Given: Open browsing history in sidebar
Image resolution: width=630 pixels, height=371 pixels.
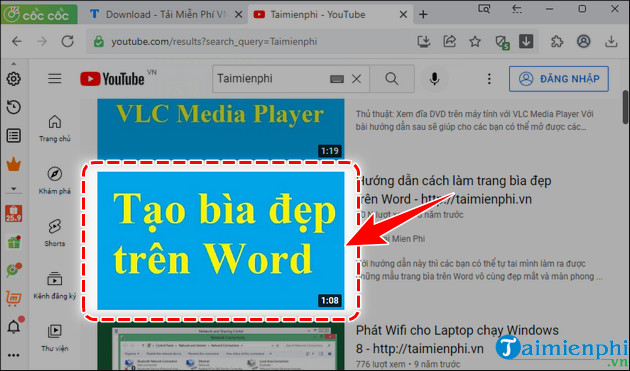Looking at the screenshot, I should (x=14, y=107).
